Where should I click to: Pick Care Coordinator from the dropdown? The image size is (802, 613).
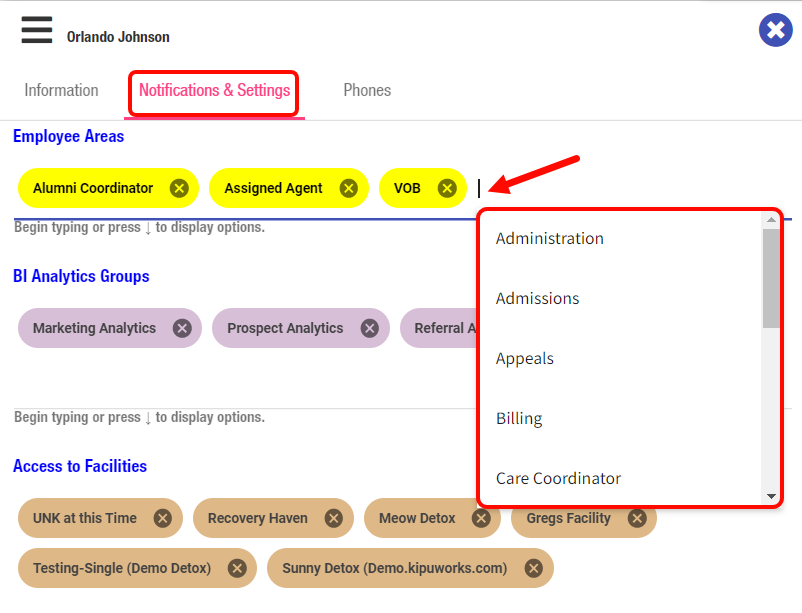pos(558,478)
